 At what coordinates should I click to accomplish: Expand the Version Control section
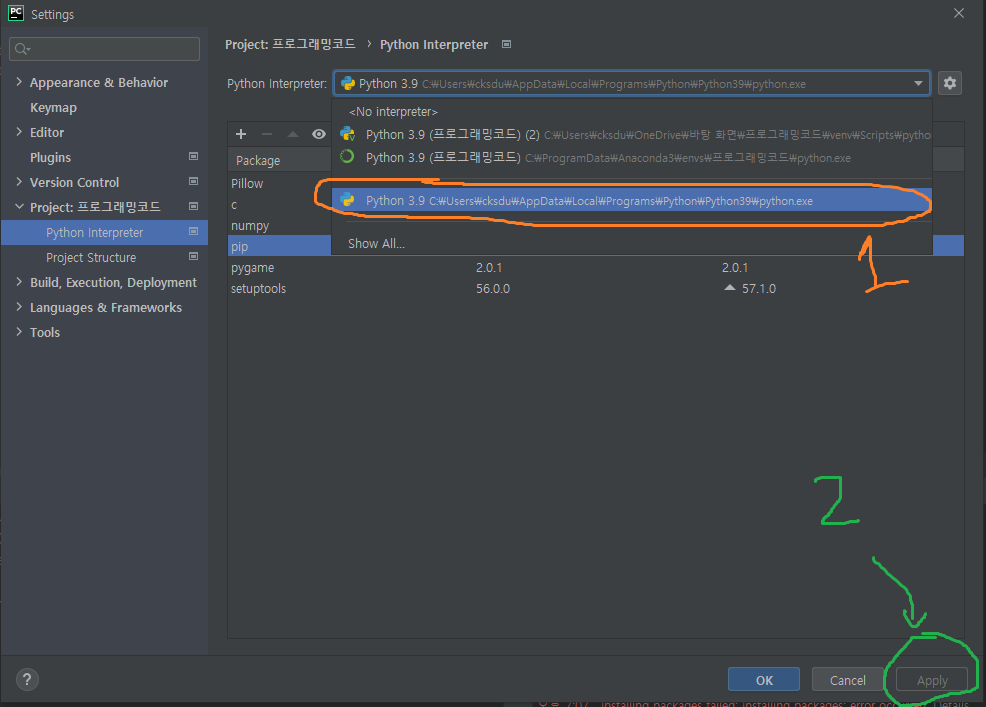19,182
